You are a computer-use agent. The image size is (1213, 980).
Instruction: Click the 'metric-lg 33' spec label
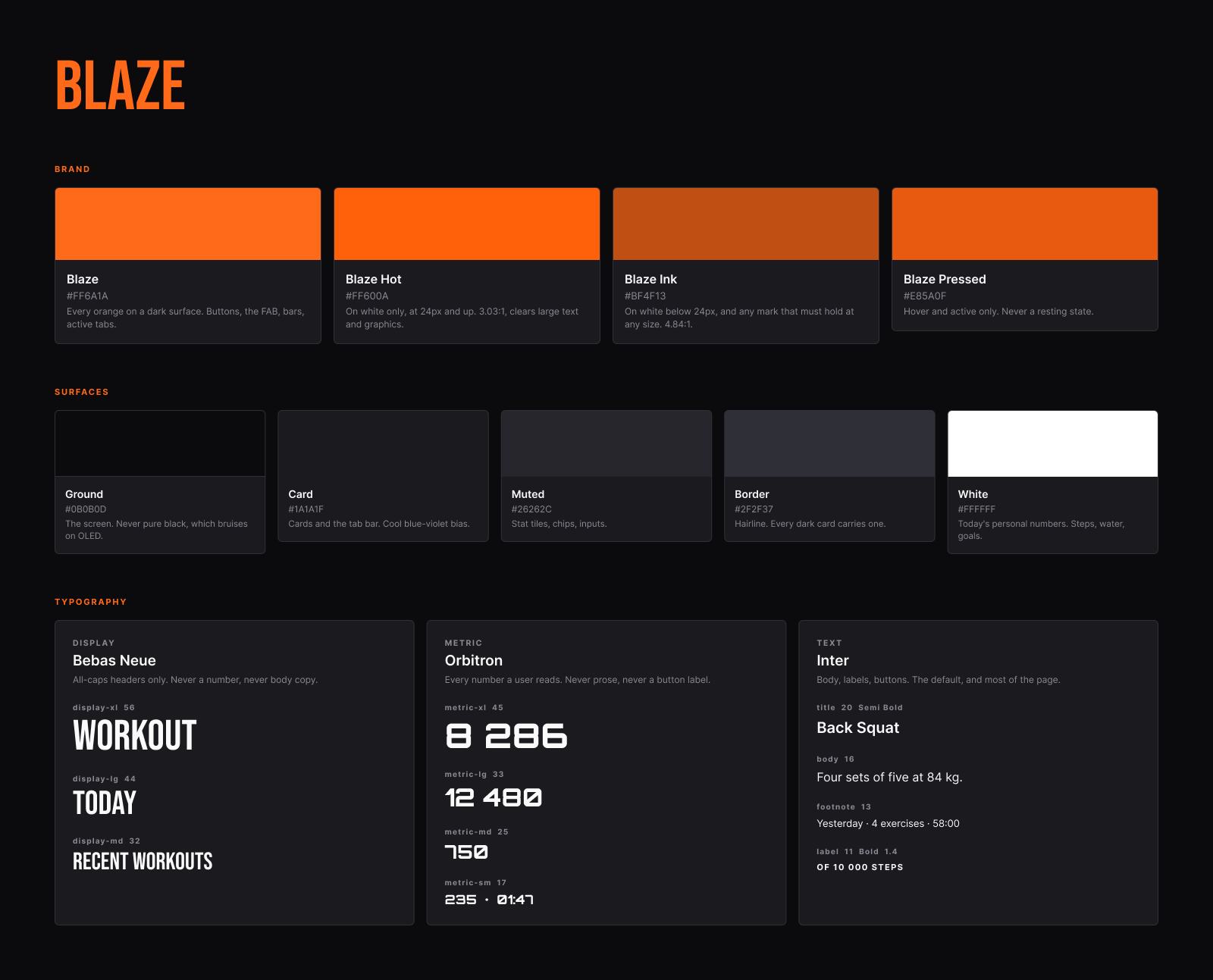point(474,775)
